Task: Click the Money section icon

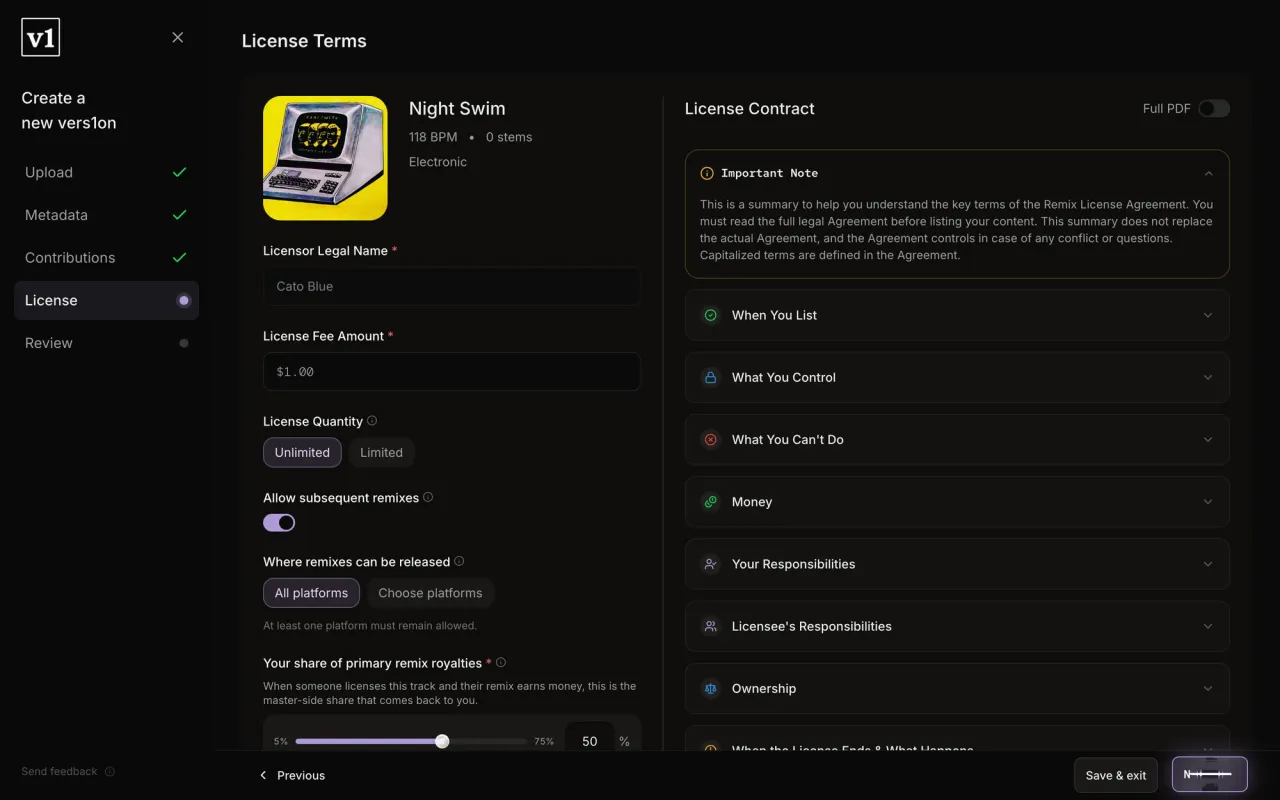Action: pyautogui.click(x=710, y=502)
